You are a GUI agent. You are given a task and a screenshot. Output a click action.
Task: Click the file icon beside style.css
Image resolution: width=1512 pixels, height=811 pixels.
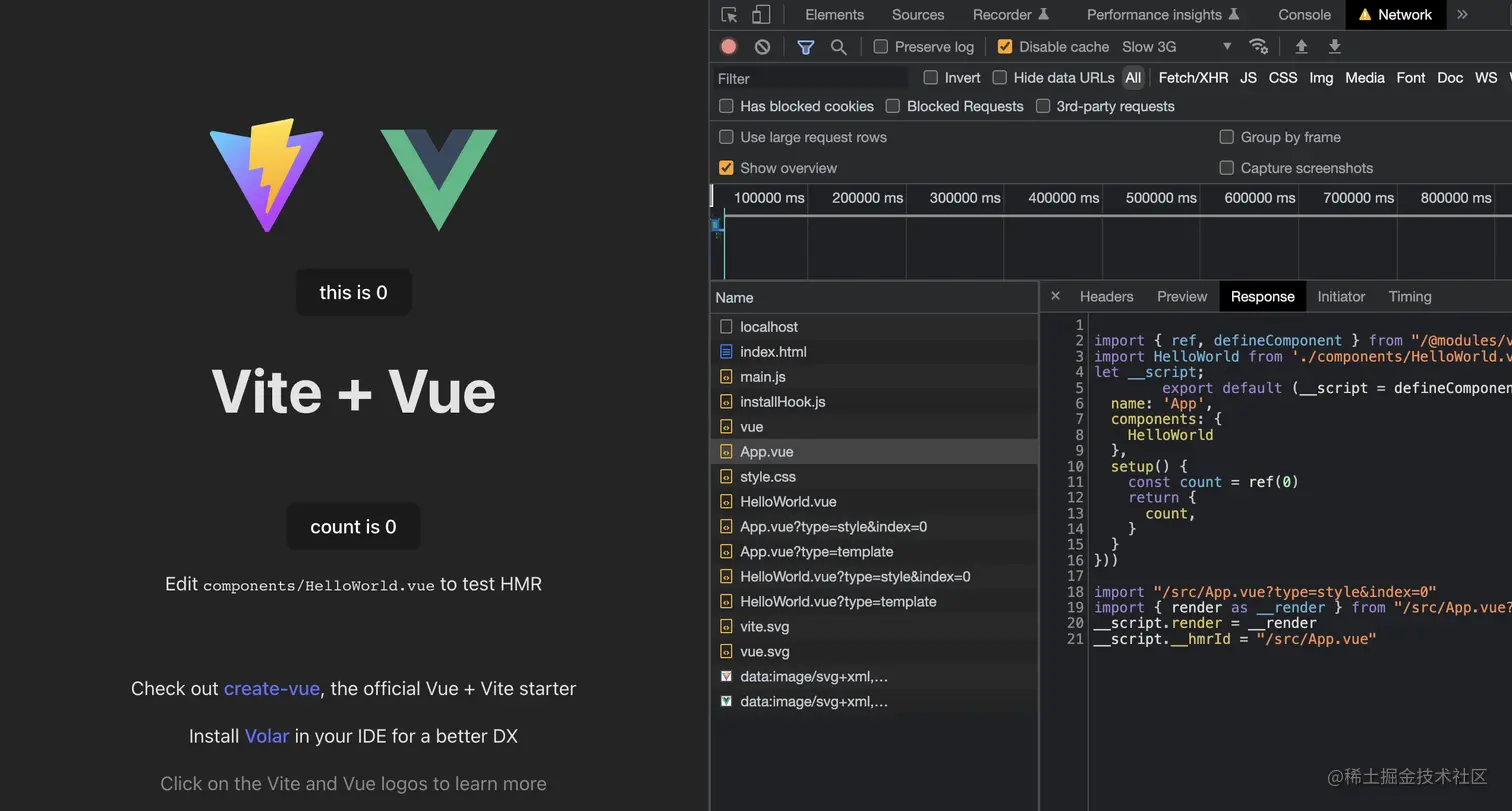727,477
